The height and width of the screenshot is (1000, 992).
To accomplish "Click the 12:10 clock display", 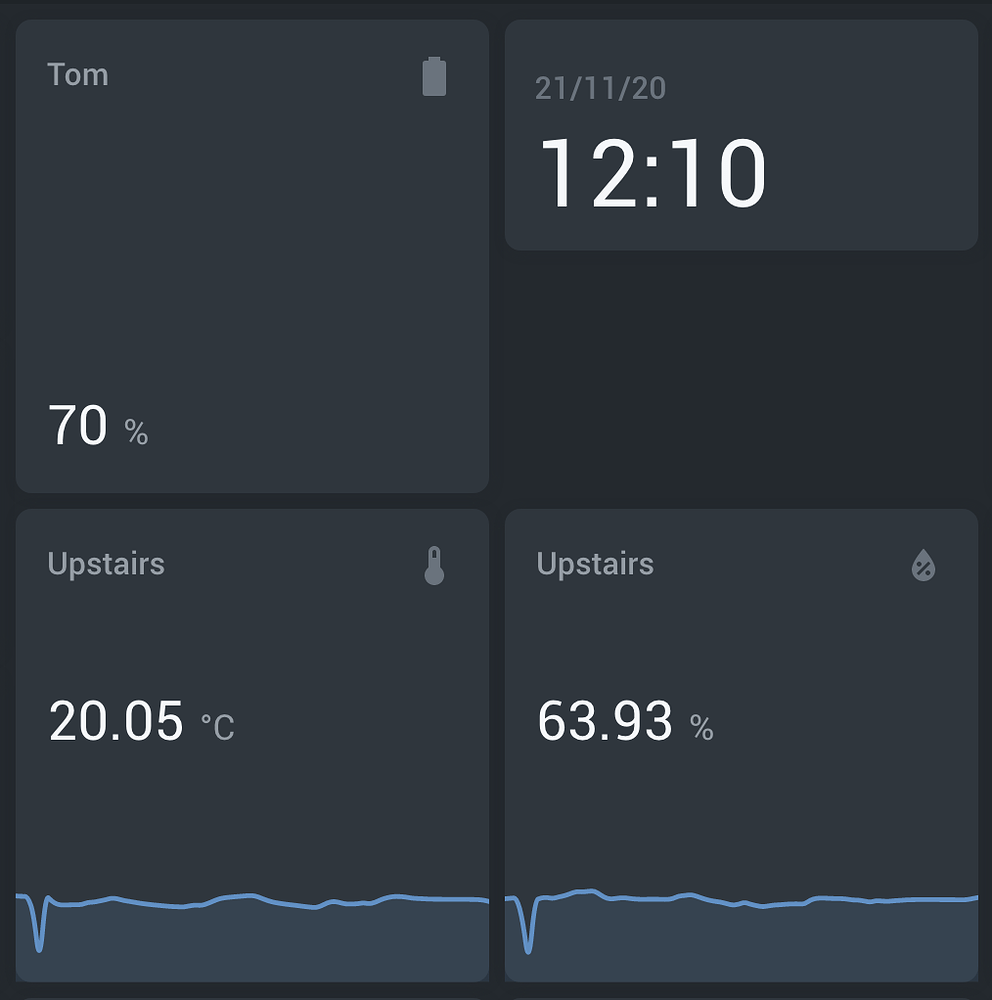I will point(655,173).
